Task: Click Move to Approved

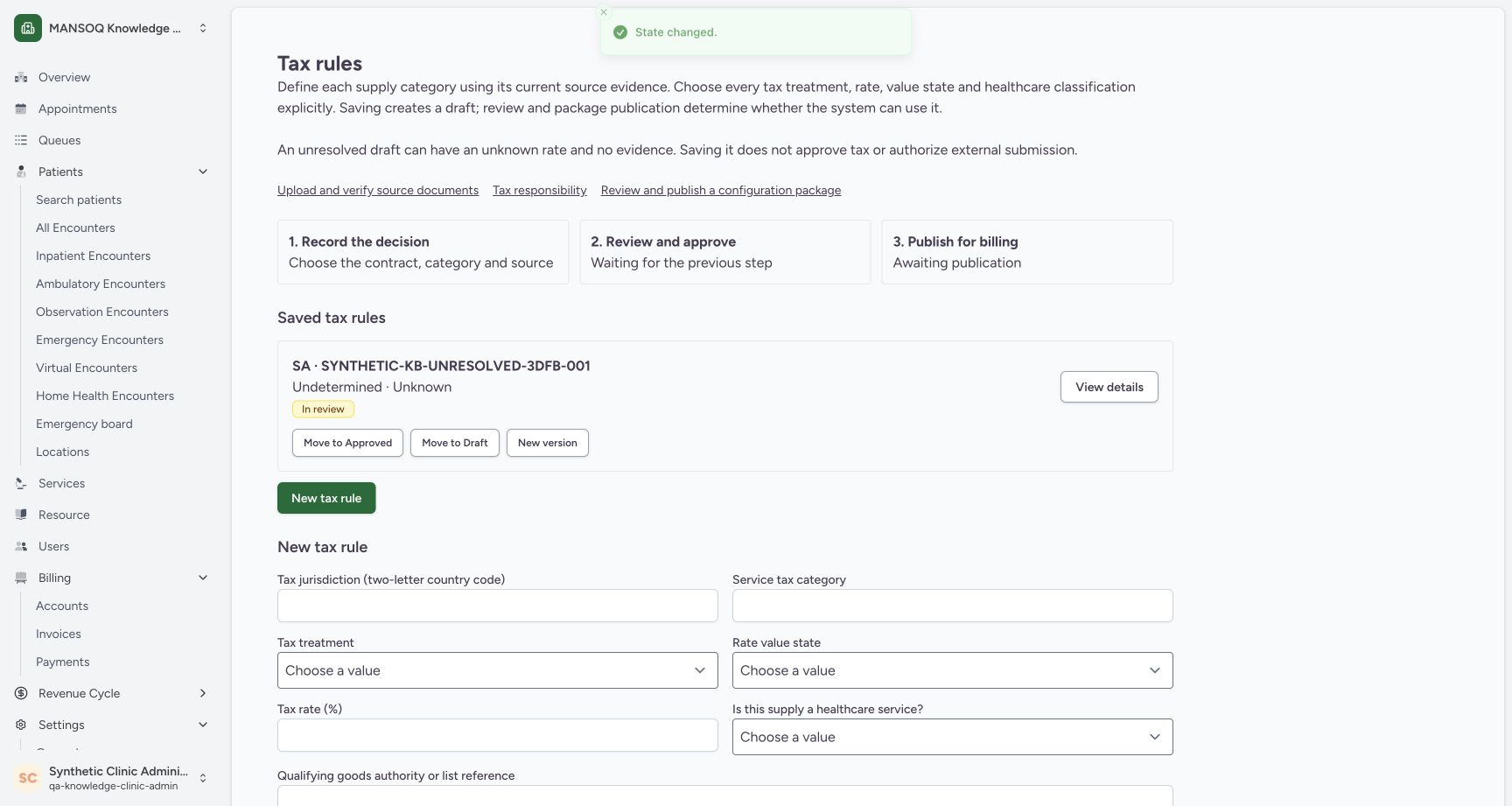Action: [347, 443]
